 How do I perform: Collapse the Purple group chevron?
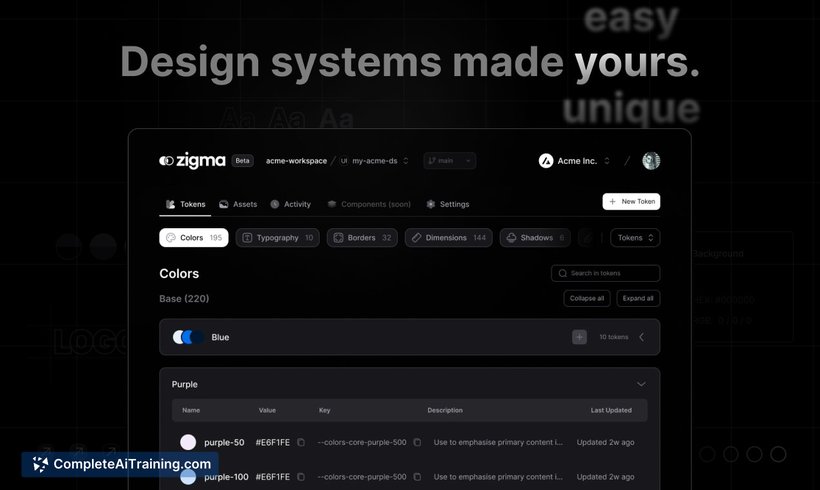[x=641, y=384]
